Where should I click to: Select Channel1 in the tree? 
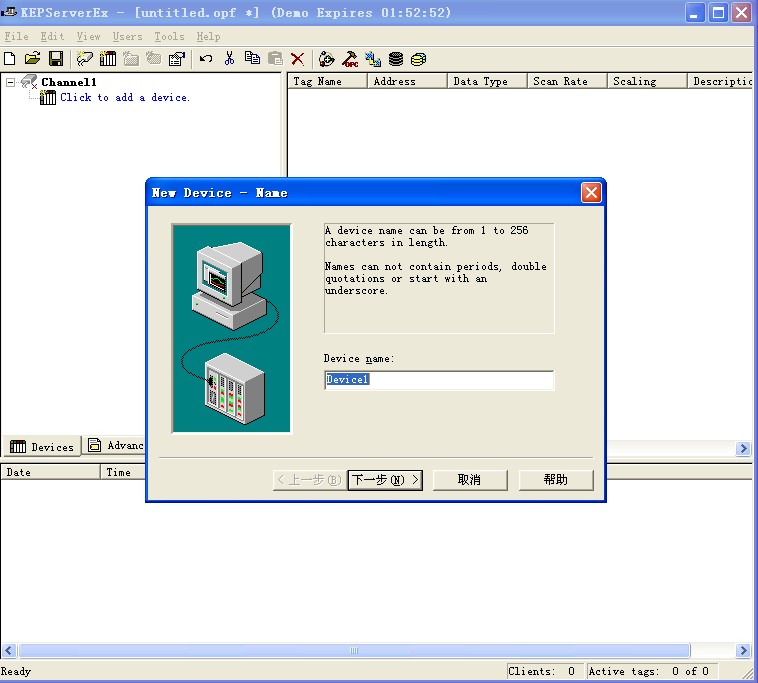coord(69,82)
